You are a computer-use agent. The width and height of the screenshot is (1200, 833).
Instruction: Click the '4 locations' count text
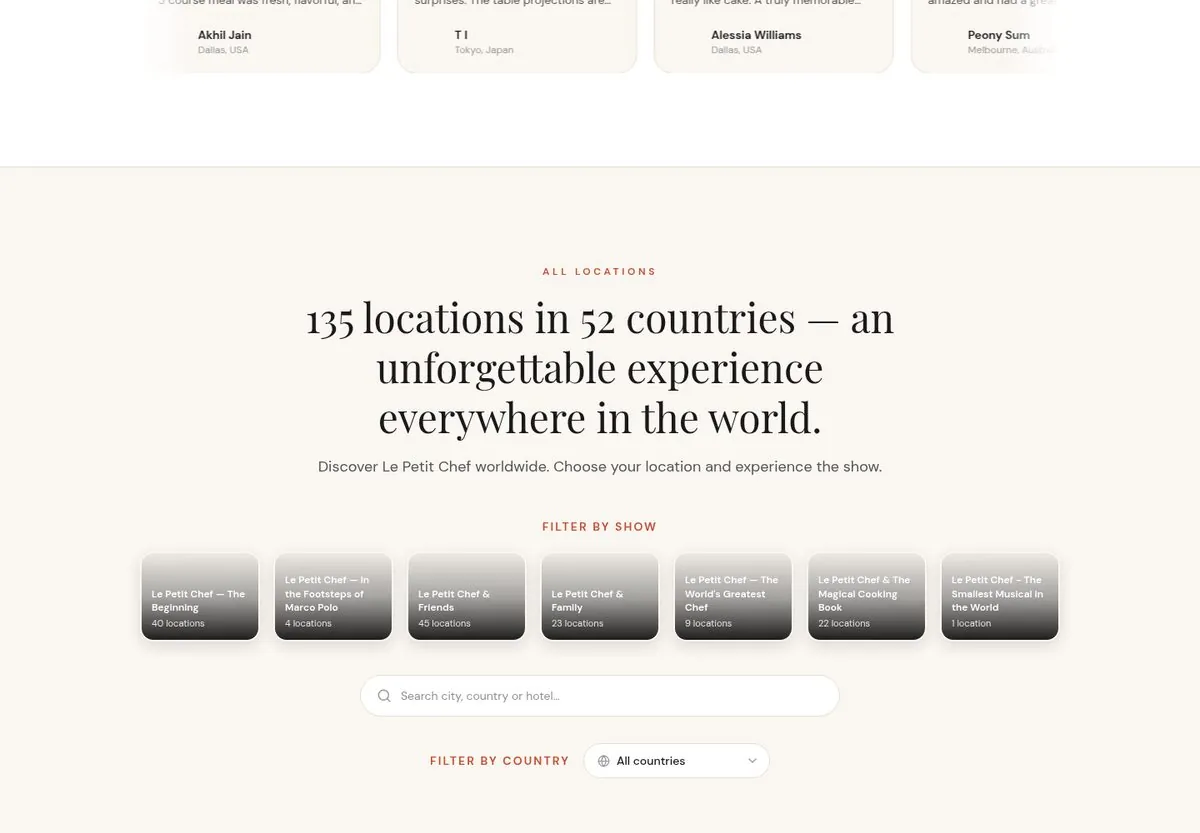308,624
